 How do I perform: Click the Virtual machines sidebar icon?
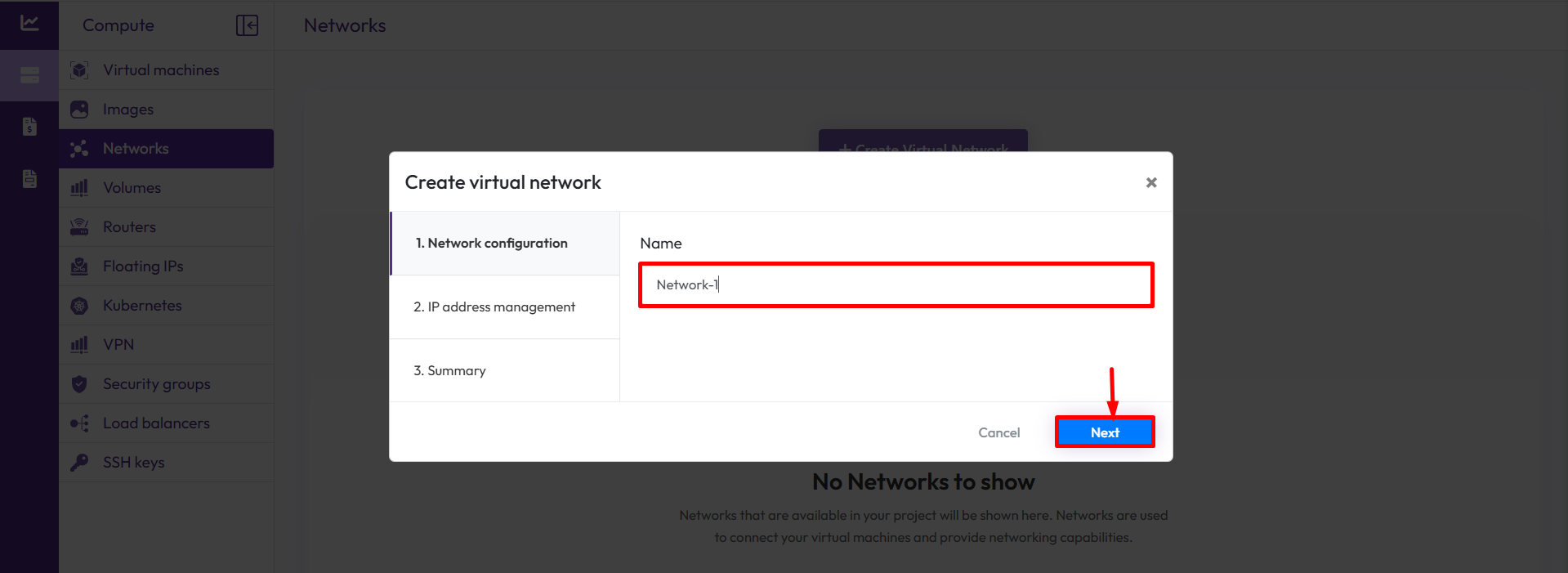tap(79, 70)
